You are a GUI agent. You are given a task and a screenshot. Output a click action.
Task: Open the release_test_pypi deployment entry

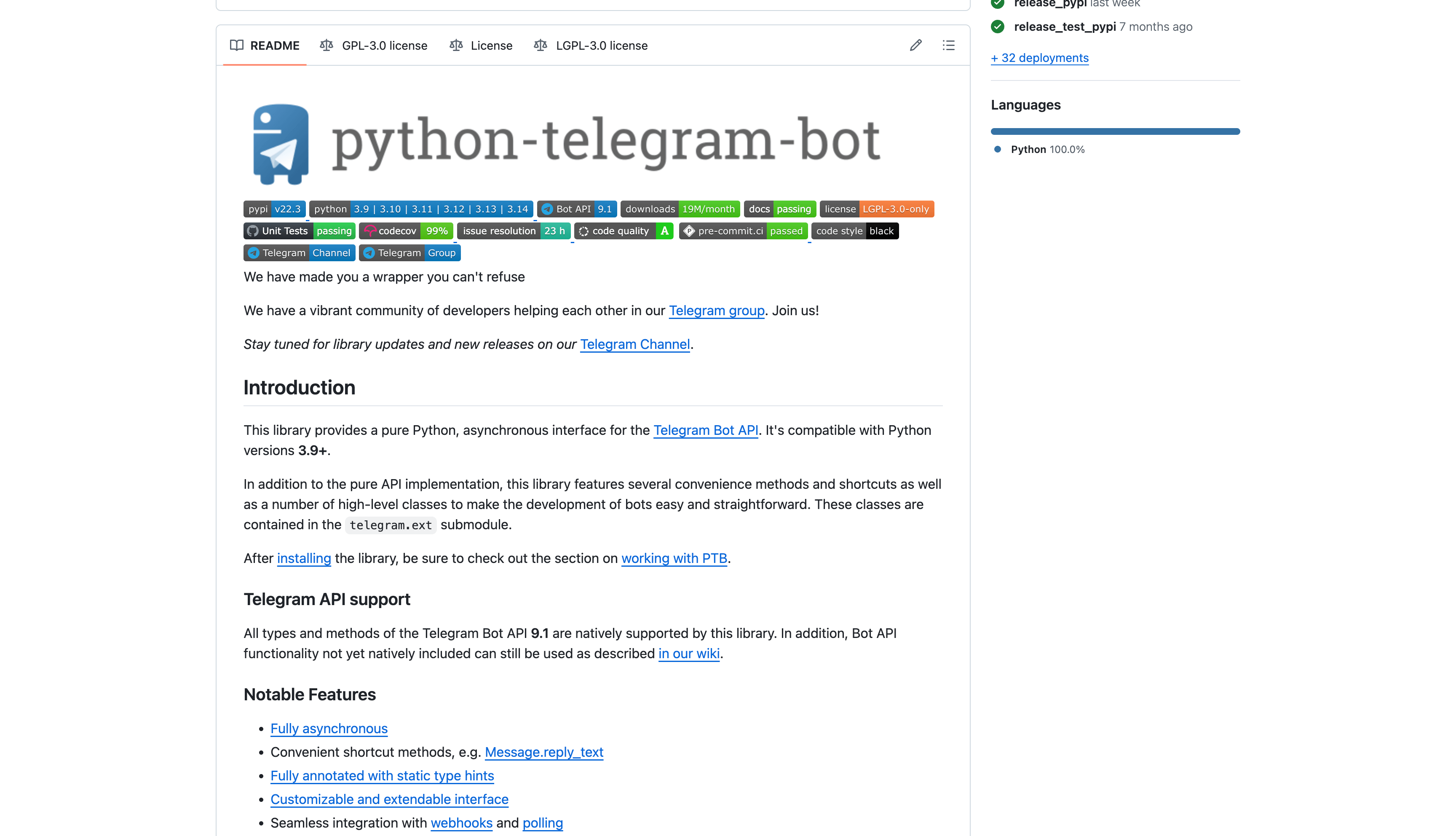1065,27
